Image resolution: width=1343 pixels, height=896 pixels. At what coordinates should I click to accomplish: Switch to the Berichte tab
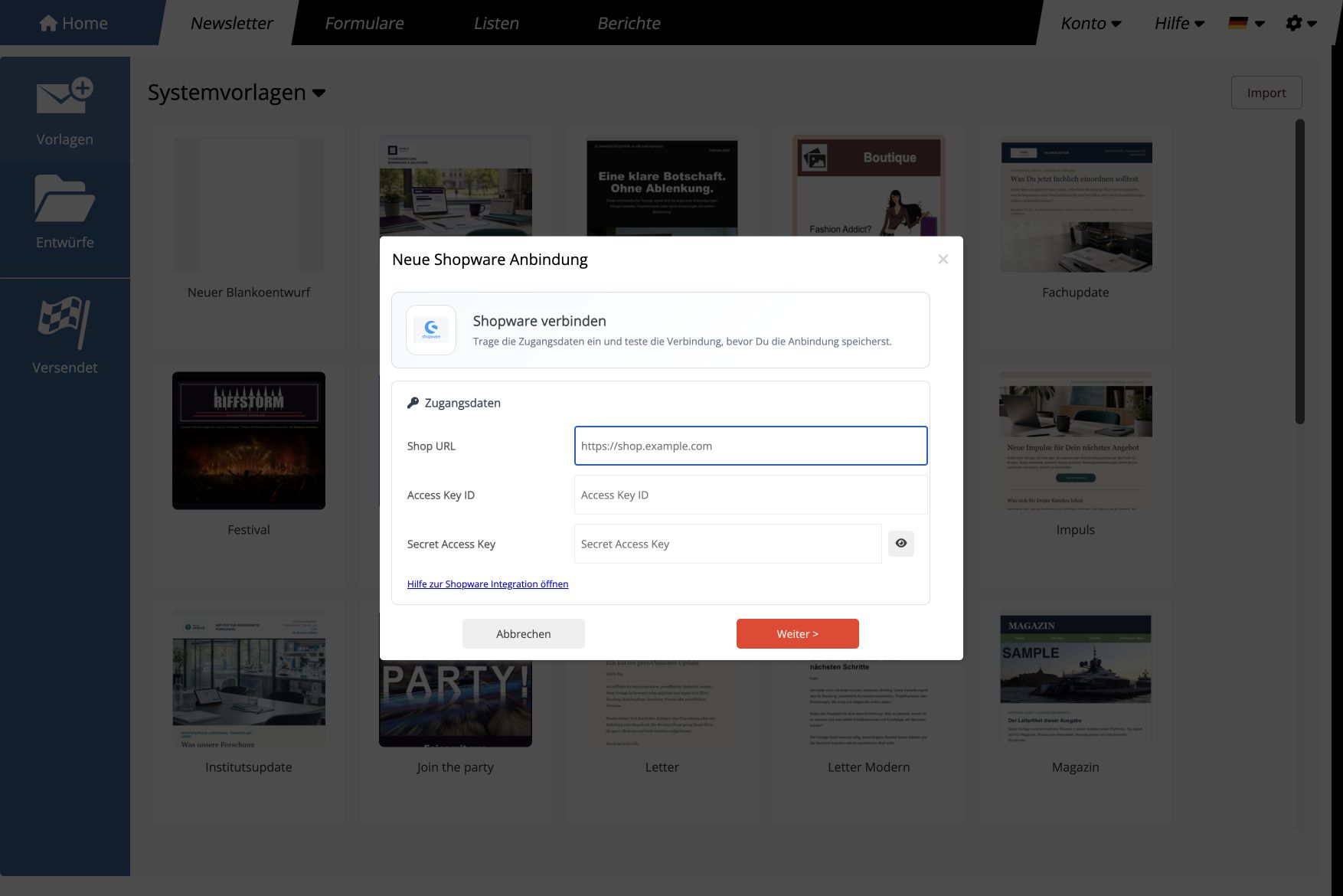click(629, 23)
